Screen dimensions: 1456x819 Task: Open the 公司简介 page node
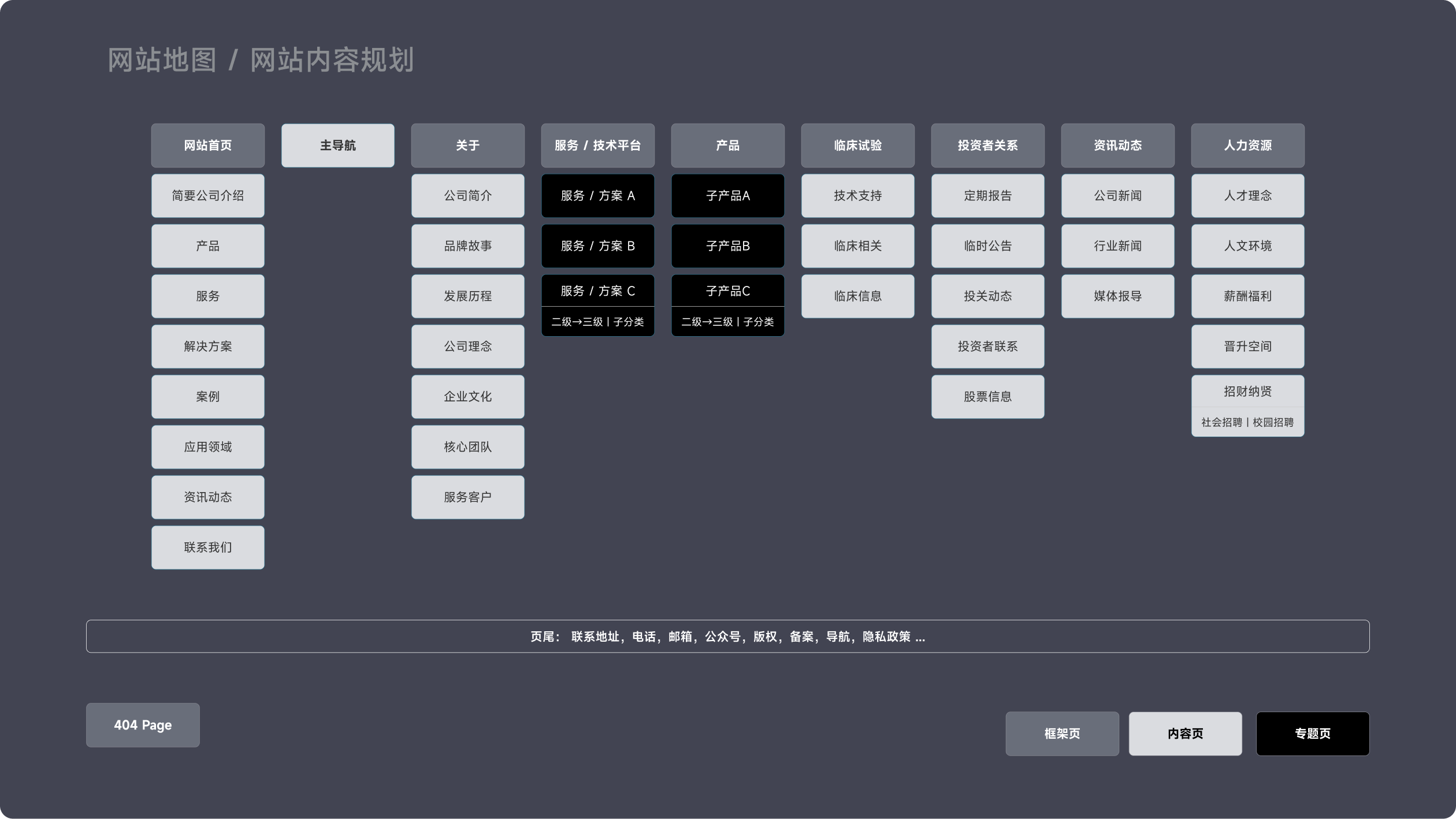coord(467,196)
